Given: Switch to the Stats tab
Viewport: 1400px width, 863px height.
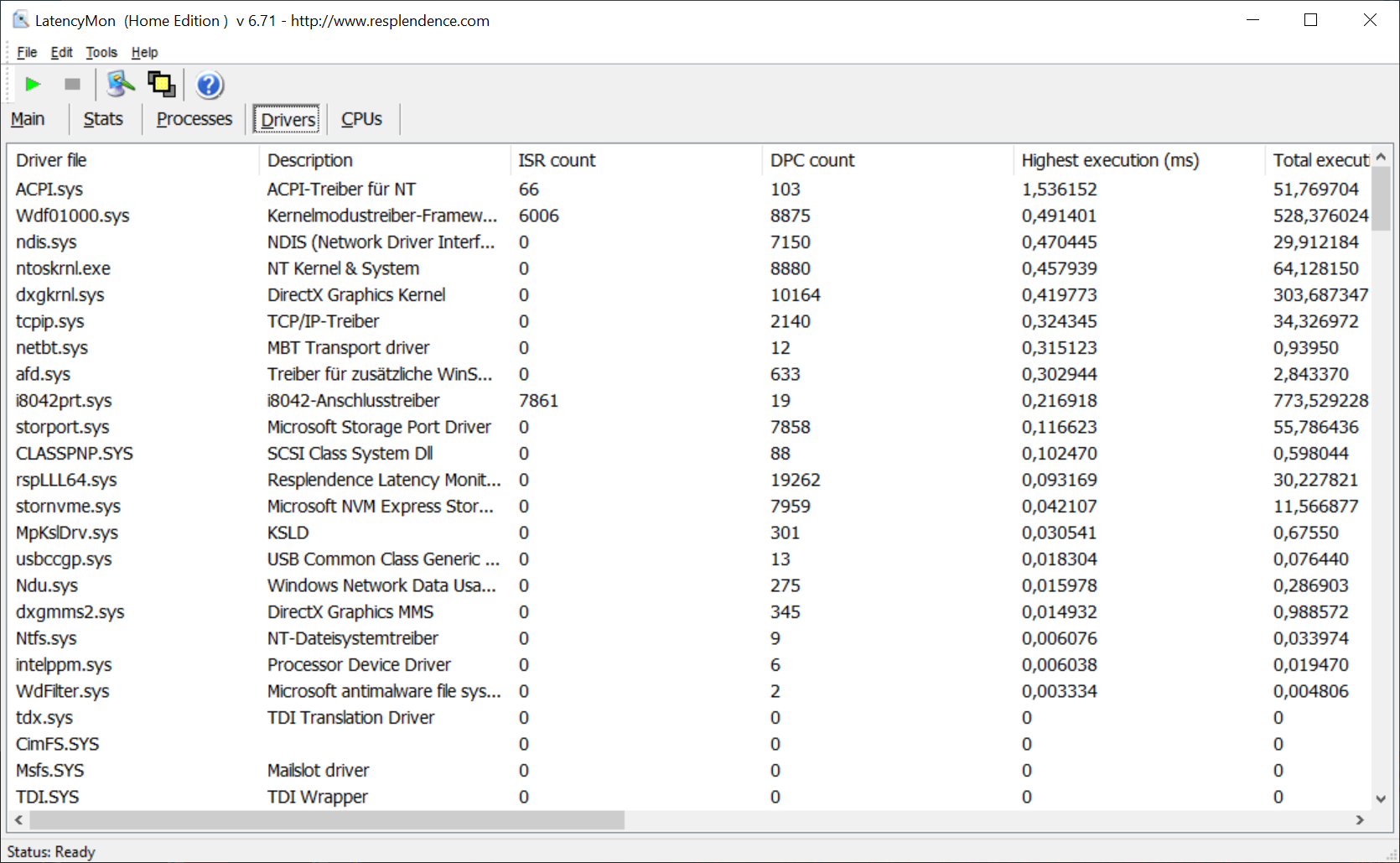Looking at the screenshot, I should coord(103,119).
